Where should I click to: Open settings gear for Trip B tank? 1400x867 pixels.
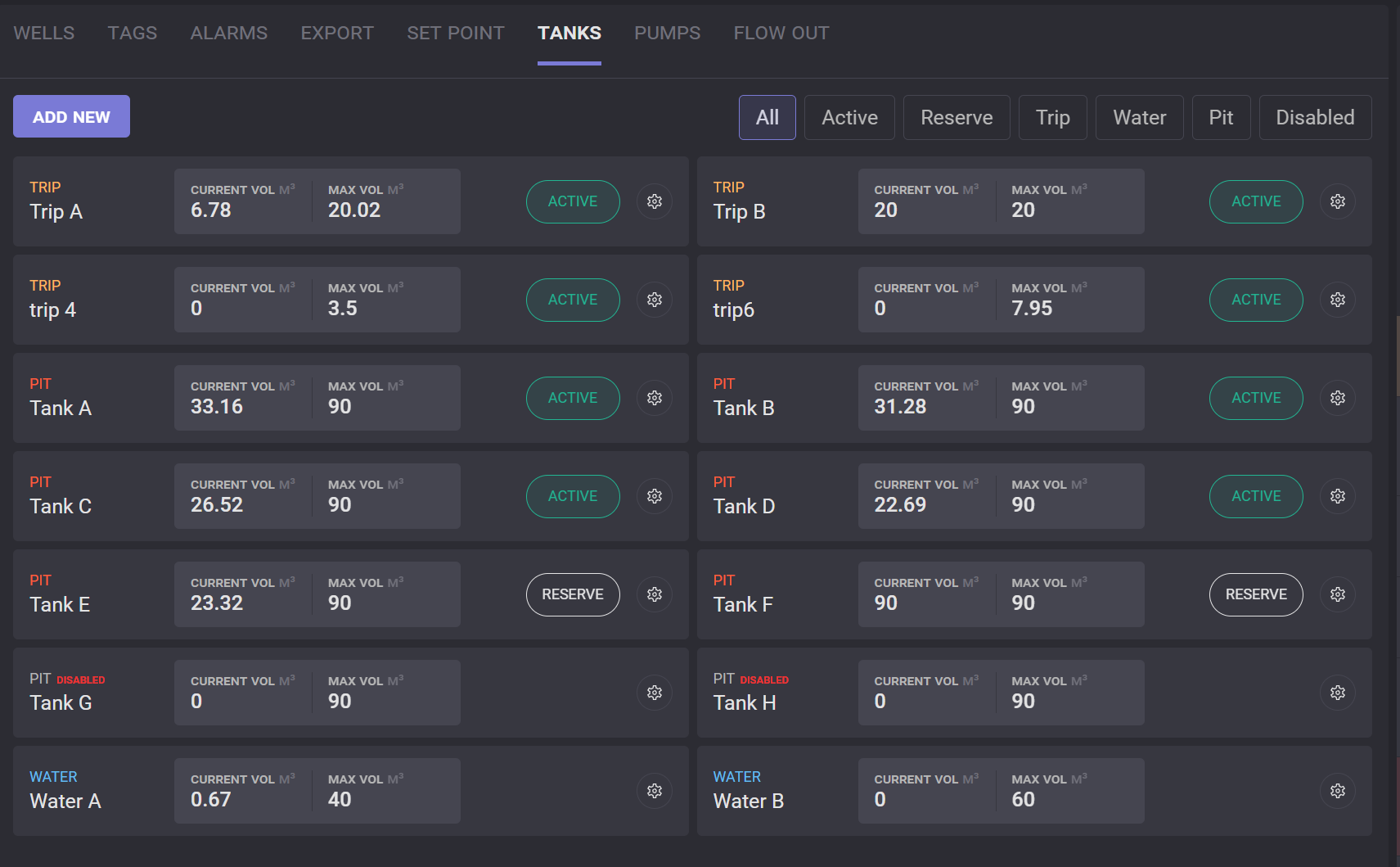[1337, 201]
